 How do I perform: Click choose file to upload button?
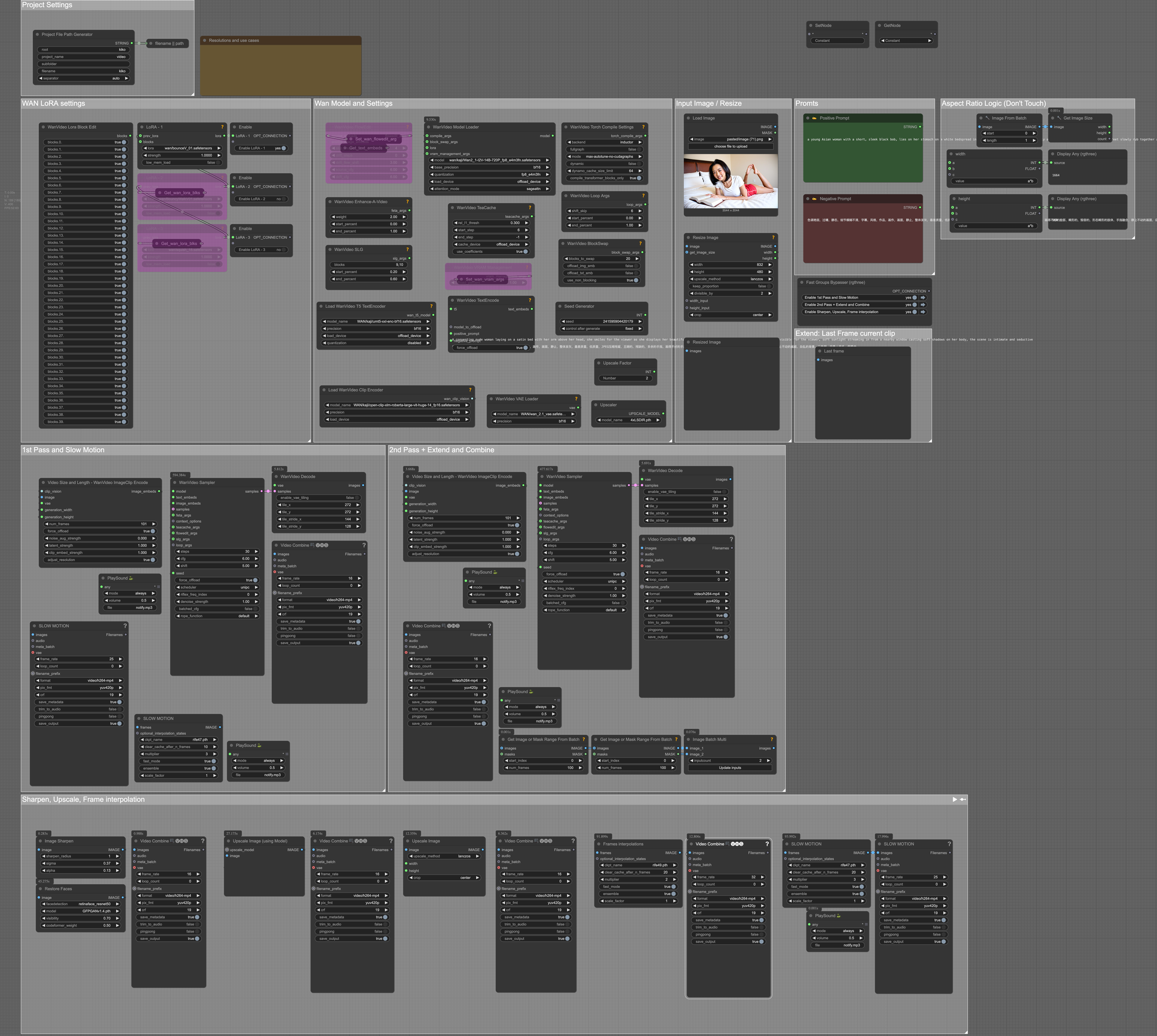731,146
